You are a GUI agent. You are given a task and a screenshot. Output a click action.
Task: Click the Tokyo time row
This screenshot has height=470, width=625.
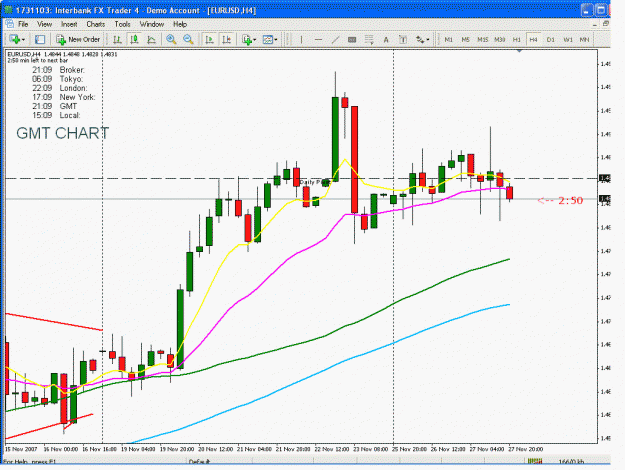58,79
